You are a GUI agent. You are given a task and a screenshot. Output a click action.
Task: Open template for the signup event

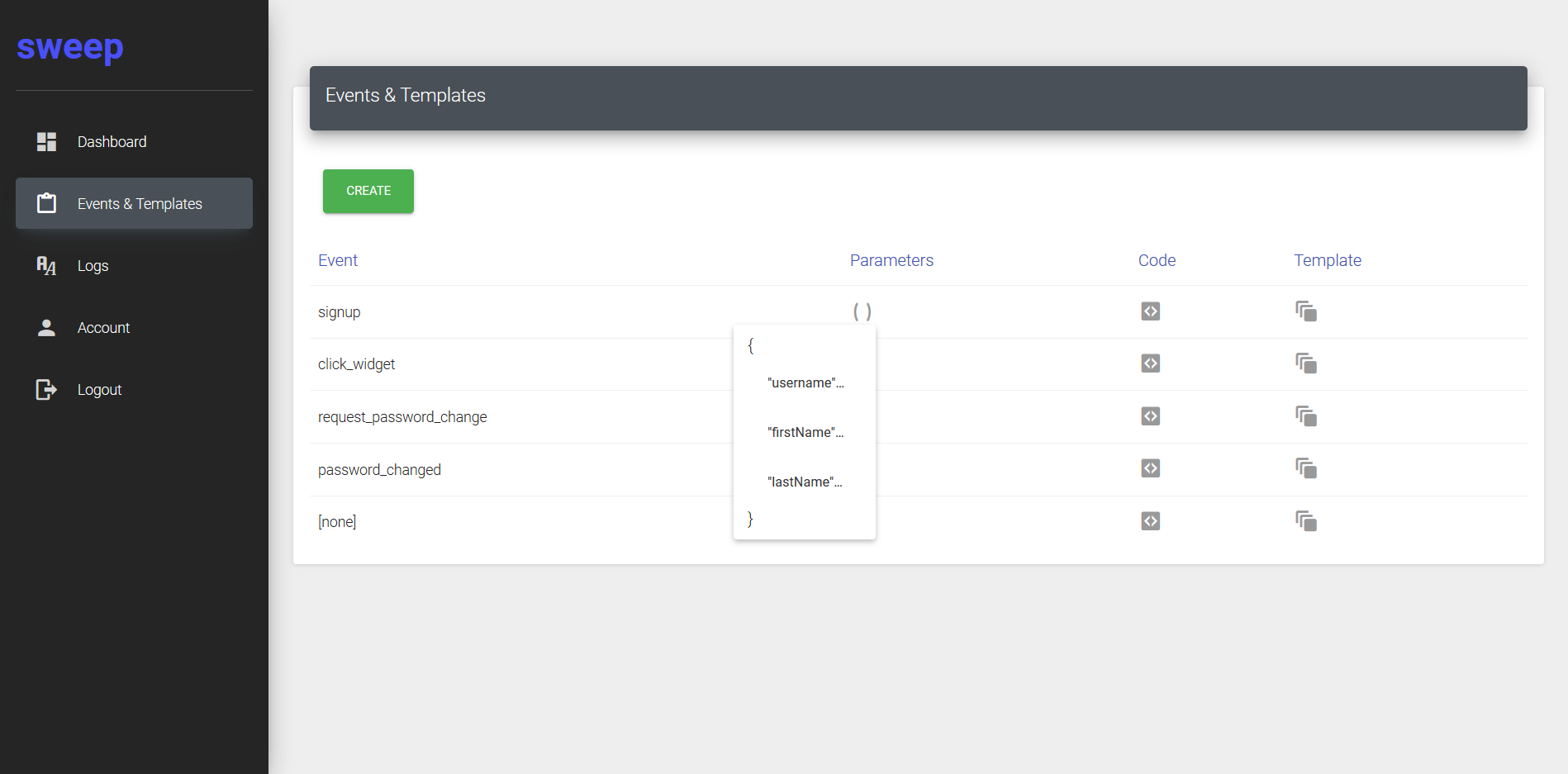point(1305,311)
